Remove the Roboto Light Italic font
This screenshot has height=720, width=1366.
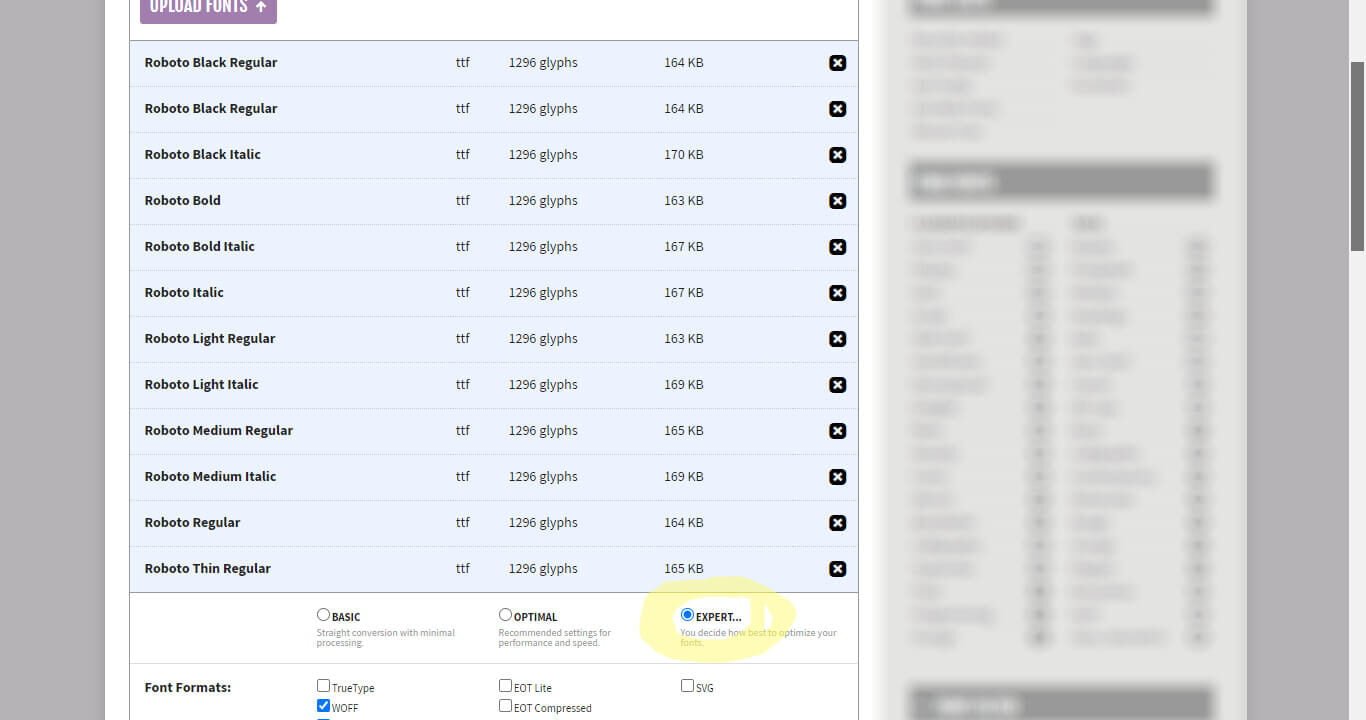837,385
